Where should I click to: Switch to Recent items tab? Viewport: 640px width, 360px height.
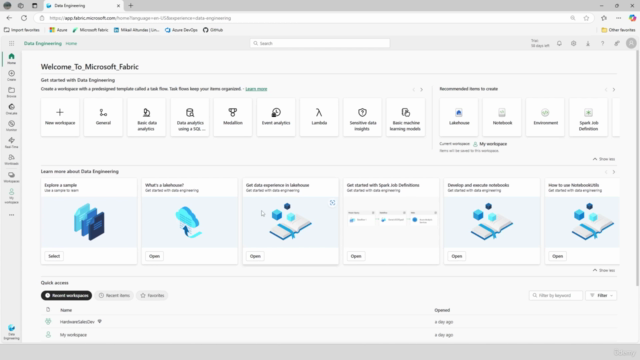[114, 296]
